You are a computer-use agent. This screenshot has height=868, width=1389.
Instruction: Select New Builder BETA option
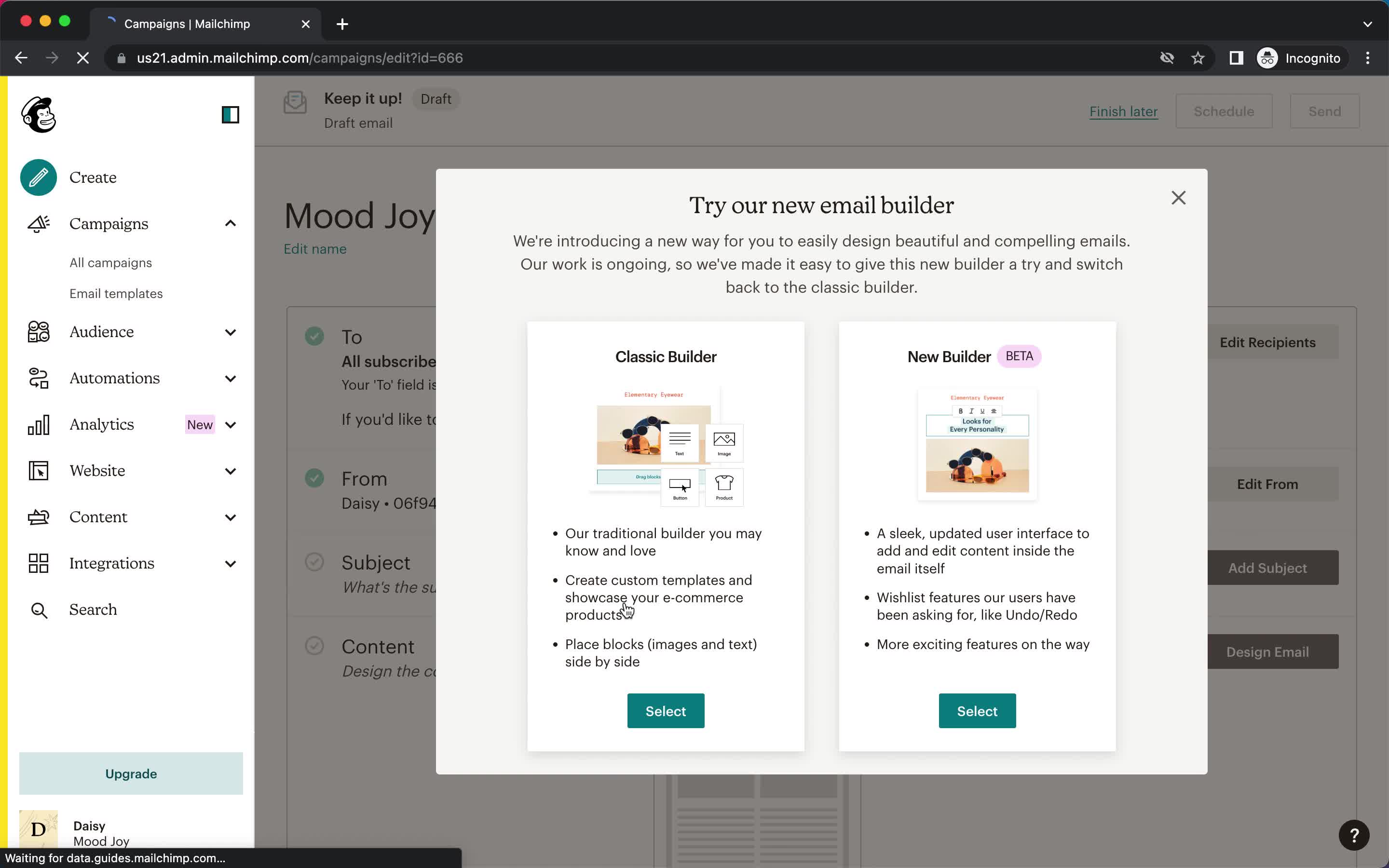click(x=977, y=710)
